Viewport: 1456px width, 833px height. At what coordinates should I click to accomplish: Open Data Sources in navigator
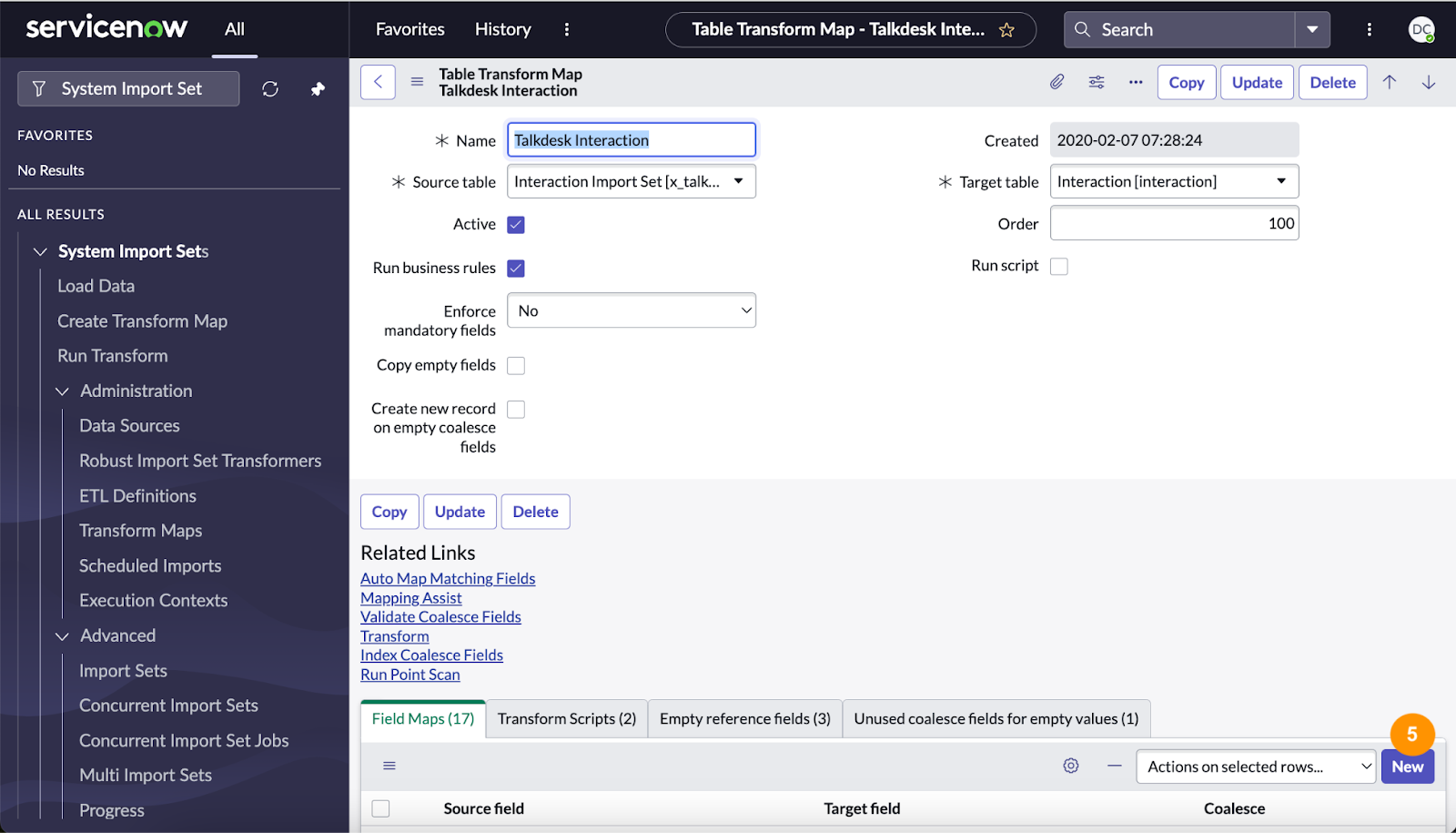[129, 426]
